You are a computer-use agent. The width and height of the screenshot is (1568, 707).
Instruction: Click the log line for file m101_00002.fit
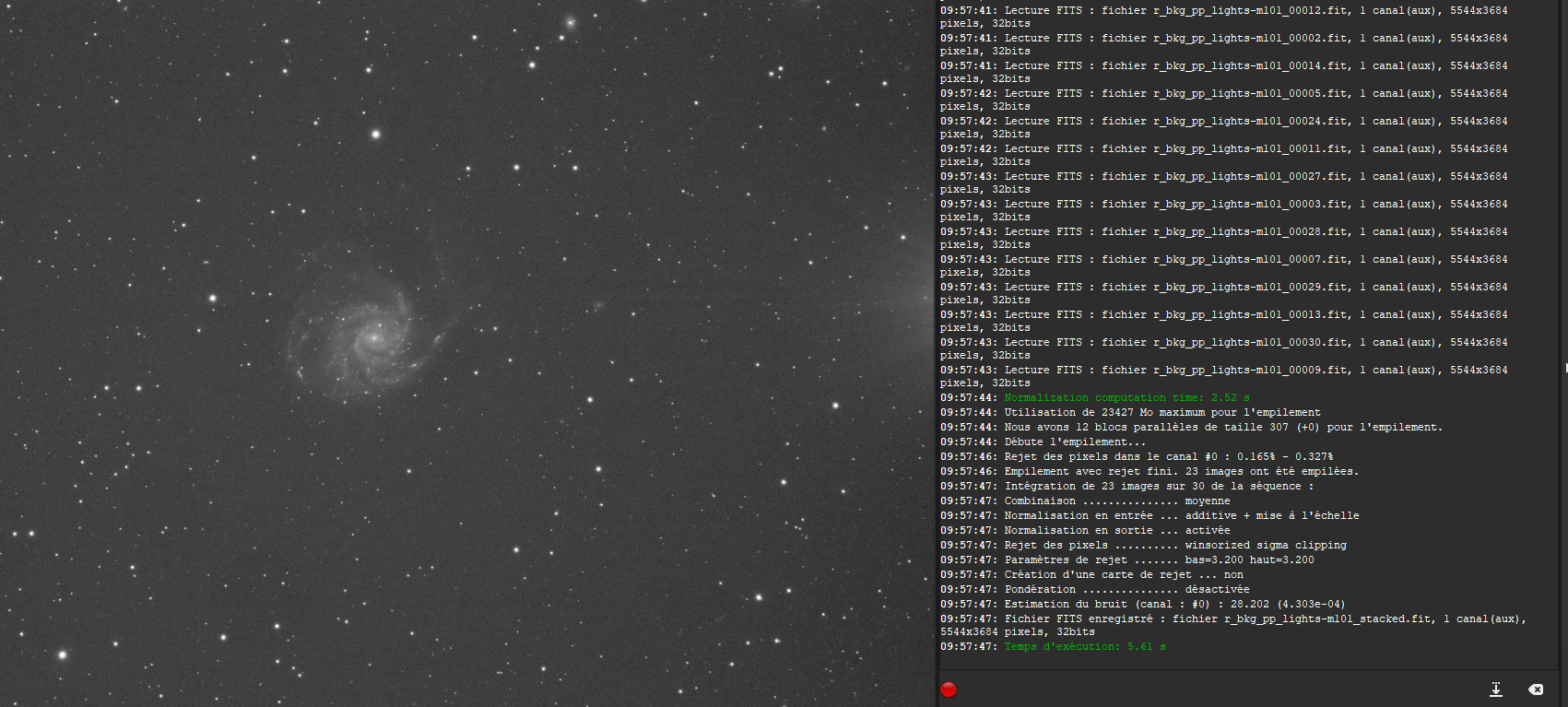pyautogui.click(x=1224, y=45)
